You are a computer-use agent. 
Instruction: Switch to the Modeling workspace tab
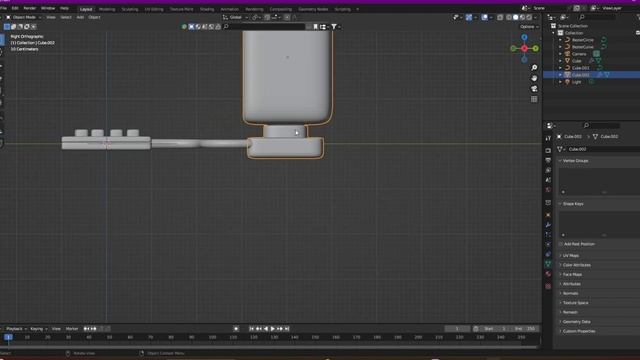(107, 9)
